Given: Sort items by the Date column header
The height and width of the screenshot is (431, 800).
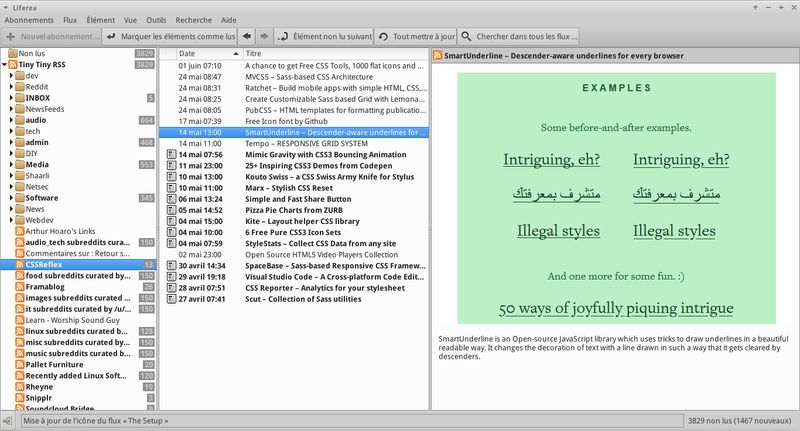Looking at the screenshot, I should (x=209, y=54).
